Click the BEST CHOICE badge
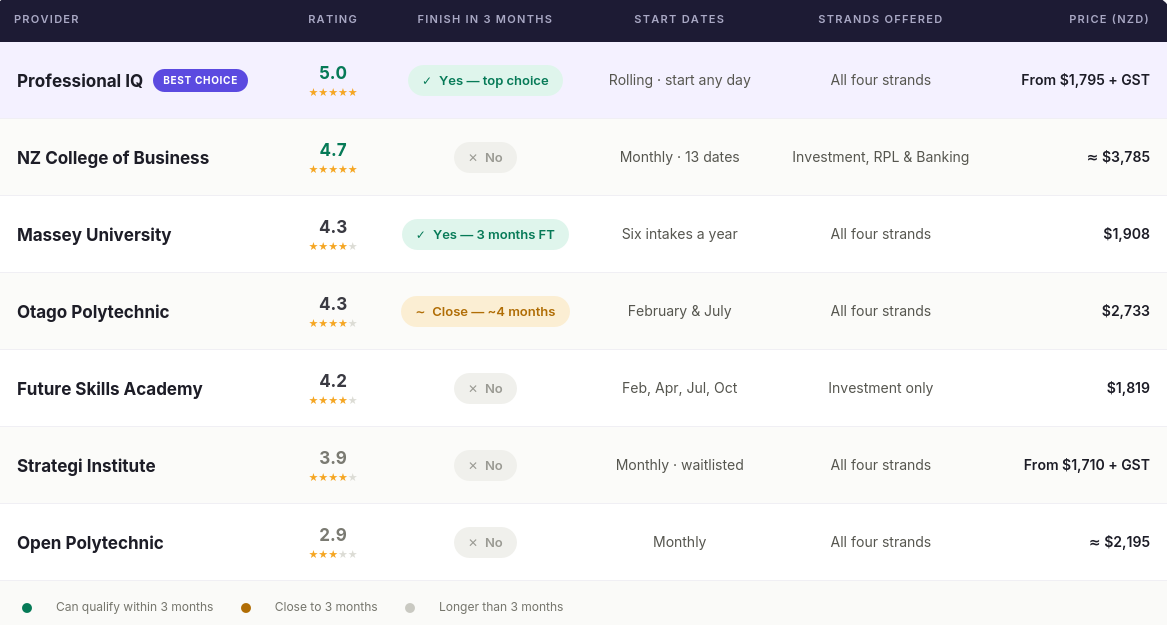 click(200, 80)
